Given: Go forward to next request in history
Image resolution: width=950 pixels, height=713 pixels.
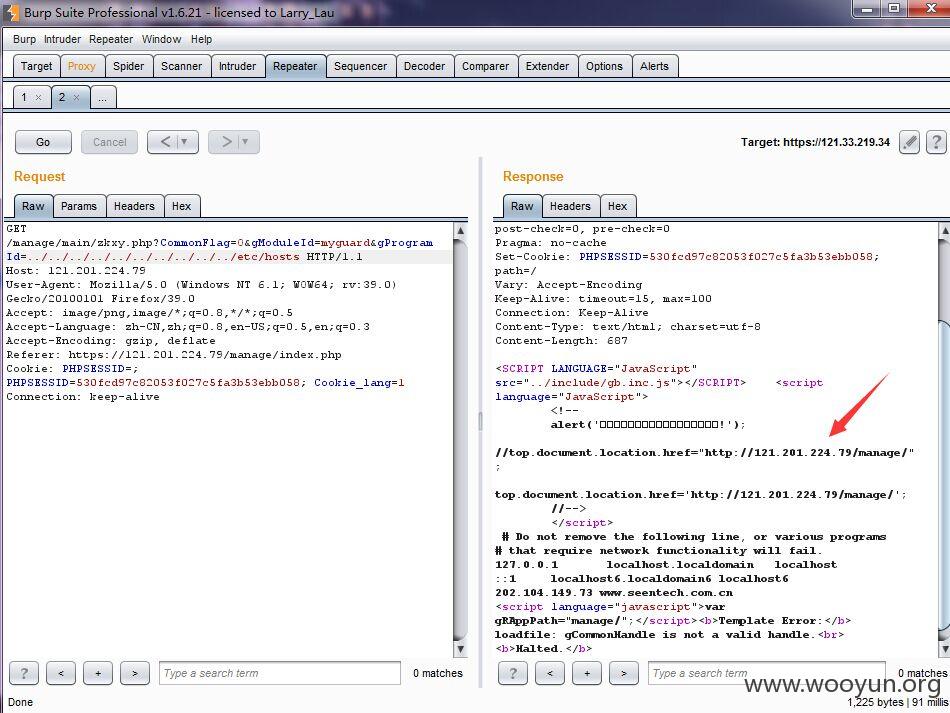Looking at the screenshot, I should click(x=225, y=142).
